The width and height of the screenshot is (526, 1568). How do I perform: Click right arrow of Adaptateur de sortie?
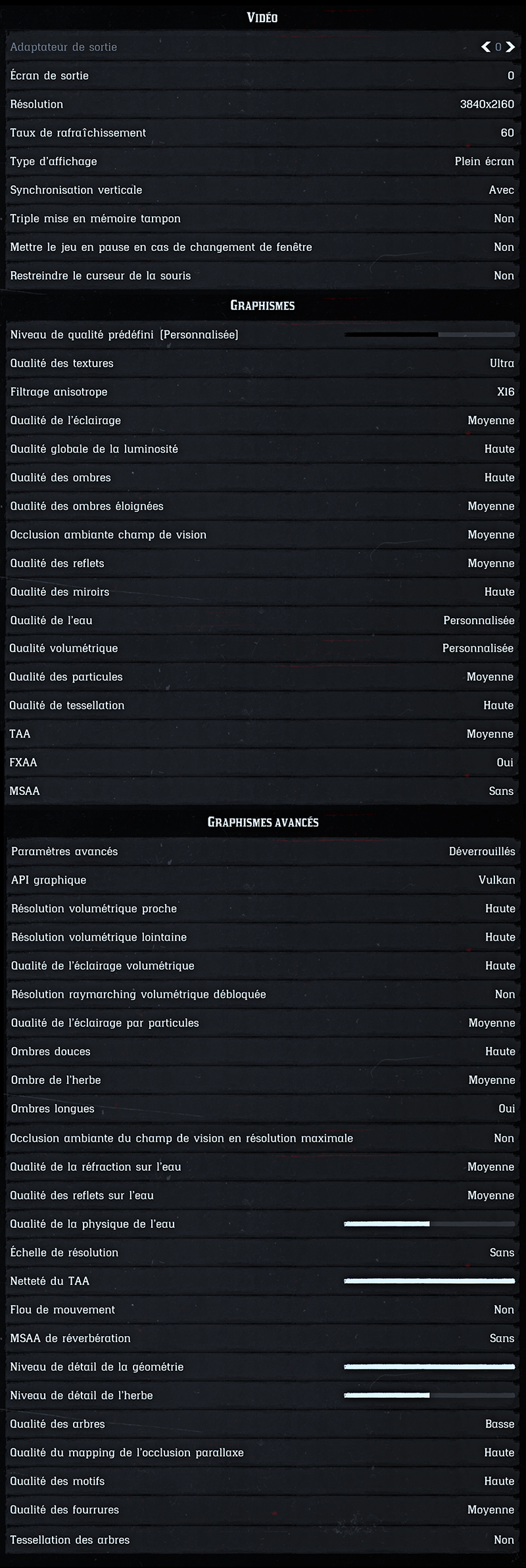(x=510, y=47)
